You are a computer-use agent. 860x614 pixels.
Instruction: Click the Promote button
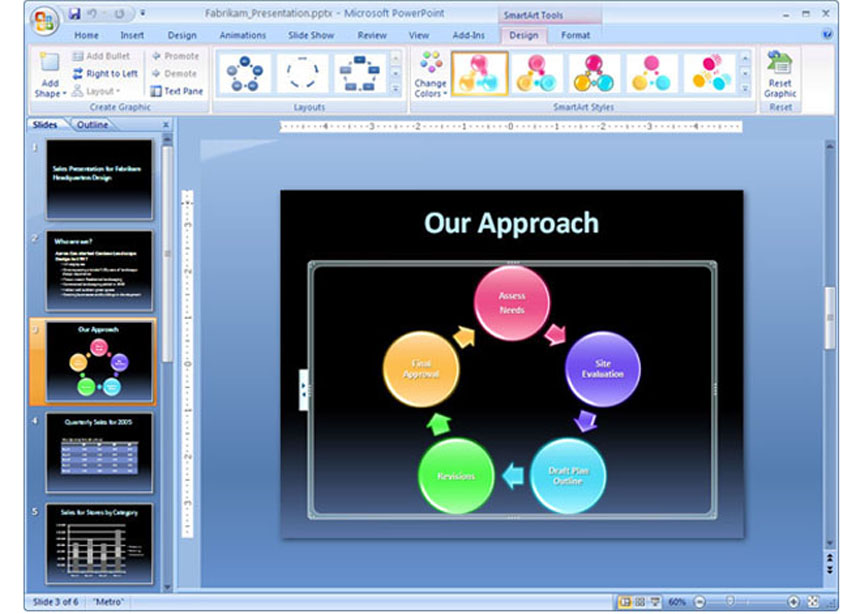pyautogui.click(x=176, y=56)
